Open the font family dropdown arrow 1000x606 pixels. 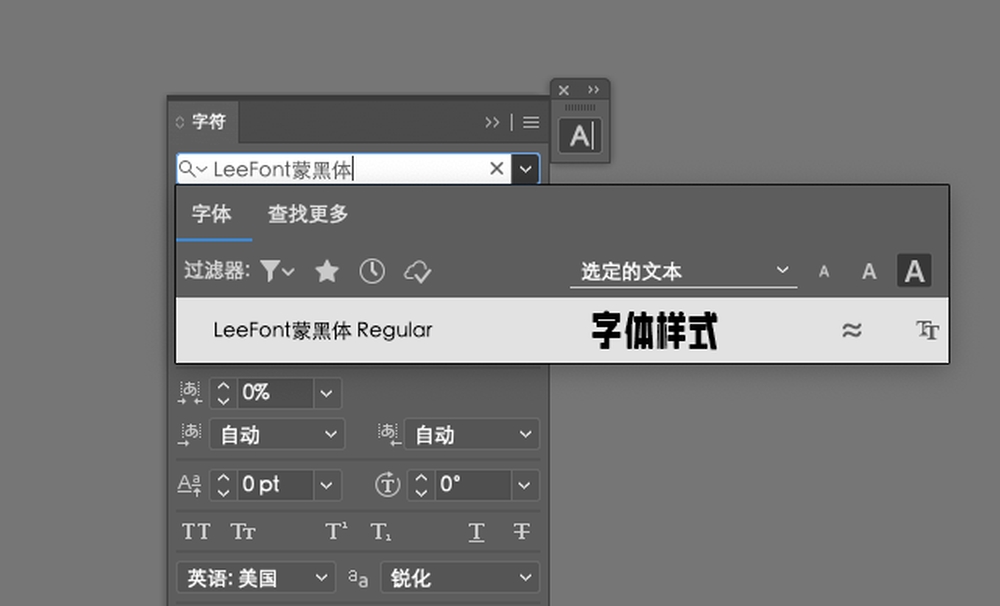click(x=526, y=169)
